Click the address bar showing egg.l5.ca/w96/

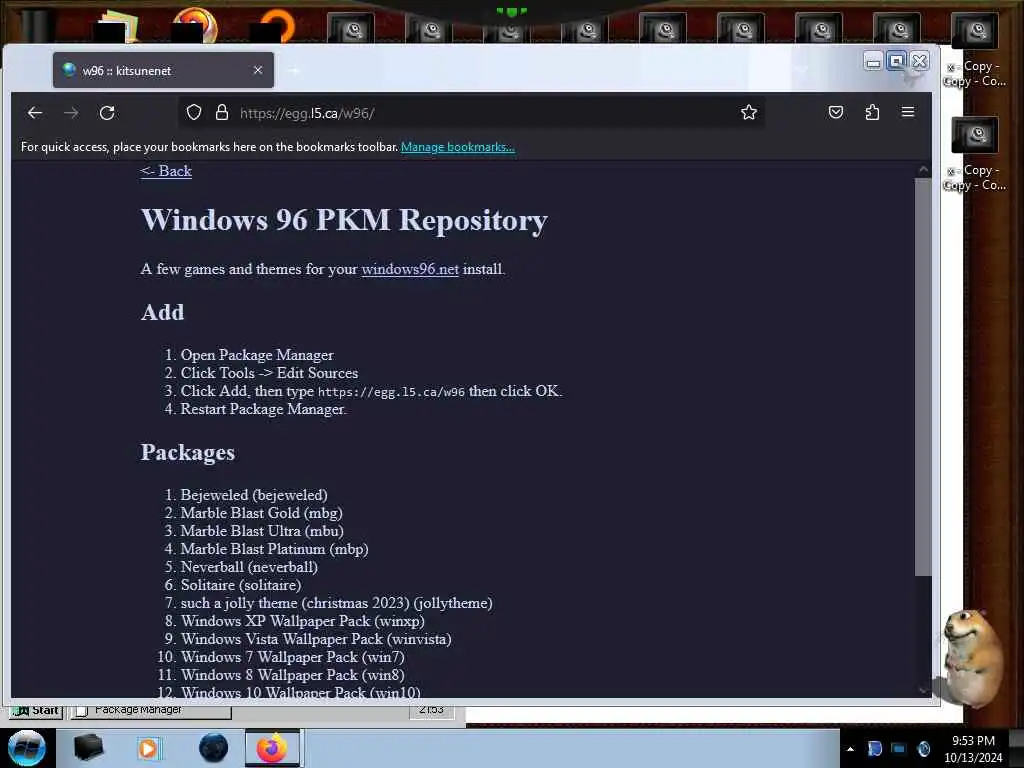(470, 113)
